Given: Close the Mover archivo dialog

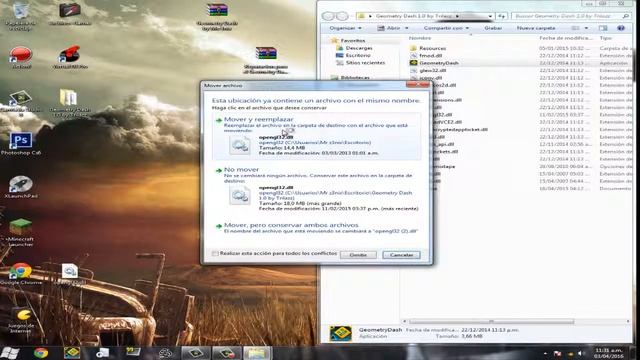Looking at the screenshot, I should click(418, 84).
